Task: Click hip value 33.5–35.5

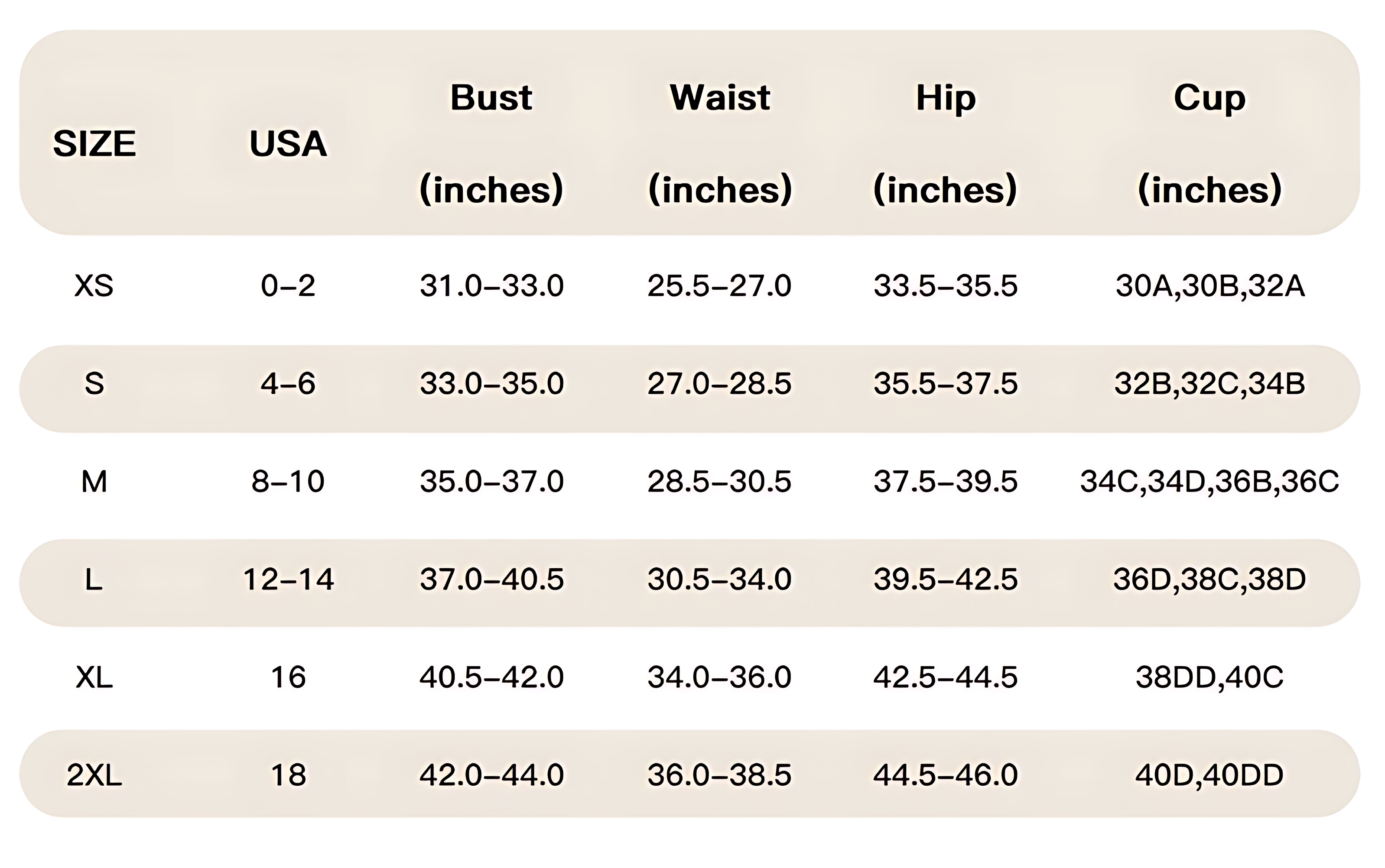Action: tap(945, 285)
